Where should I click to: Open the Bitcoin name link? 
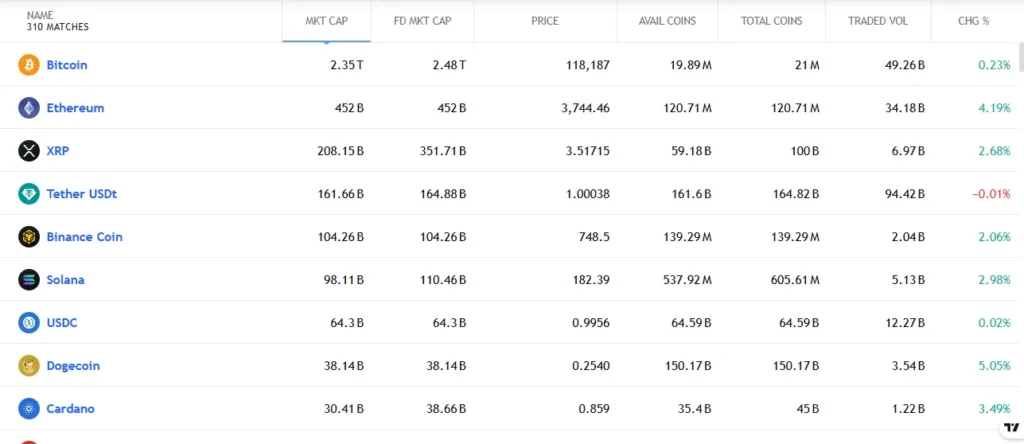point(67,65)
